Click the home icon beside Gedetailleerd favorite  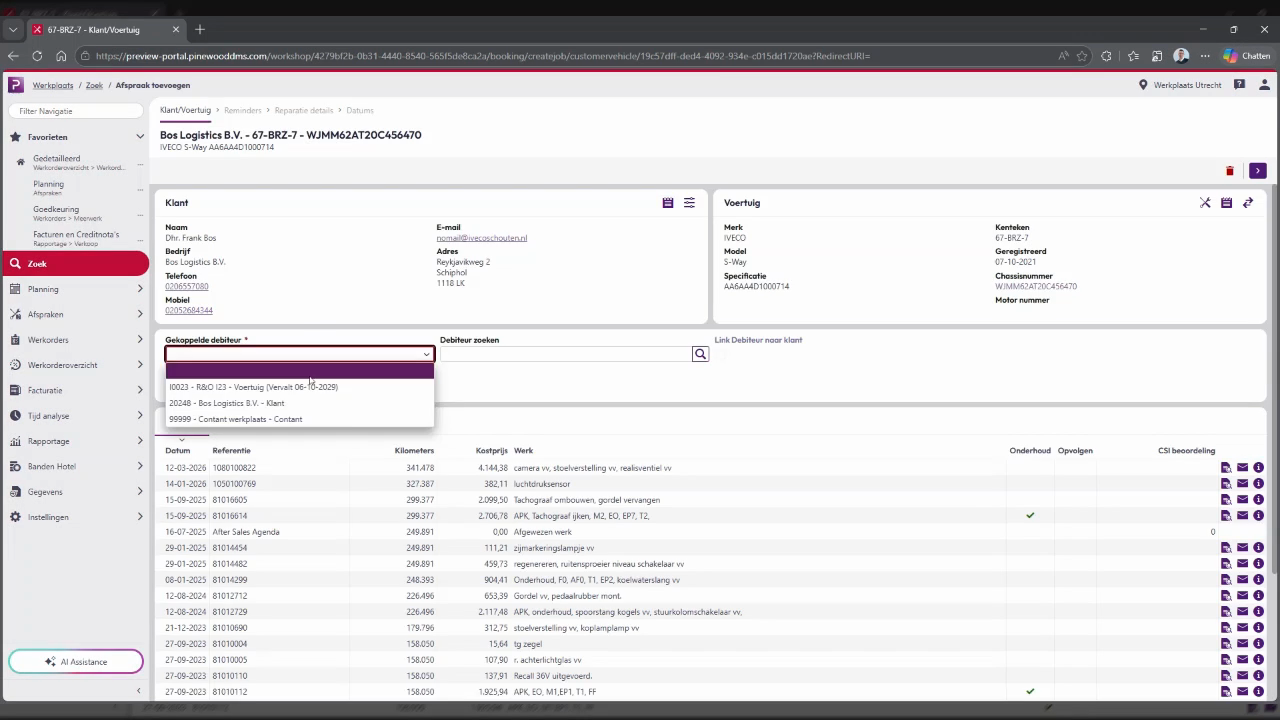(x=20, y=162)
